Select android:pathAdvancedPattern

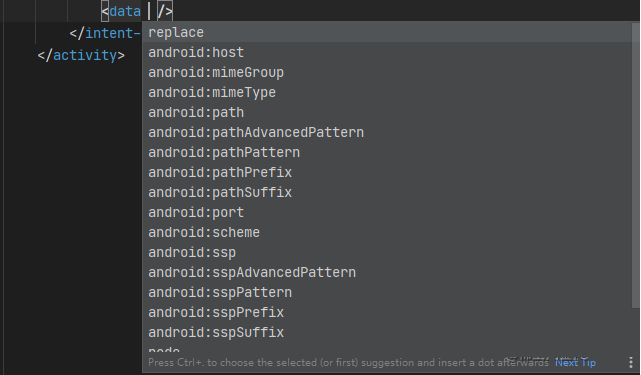tap(387, 132)
